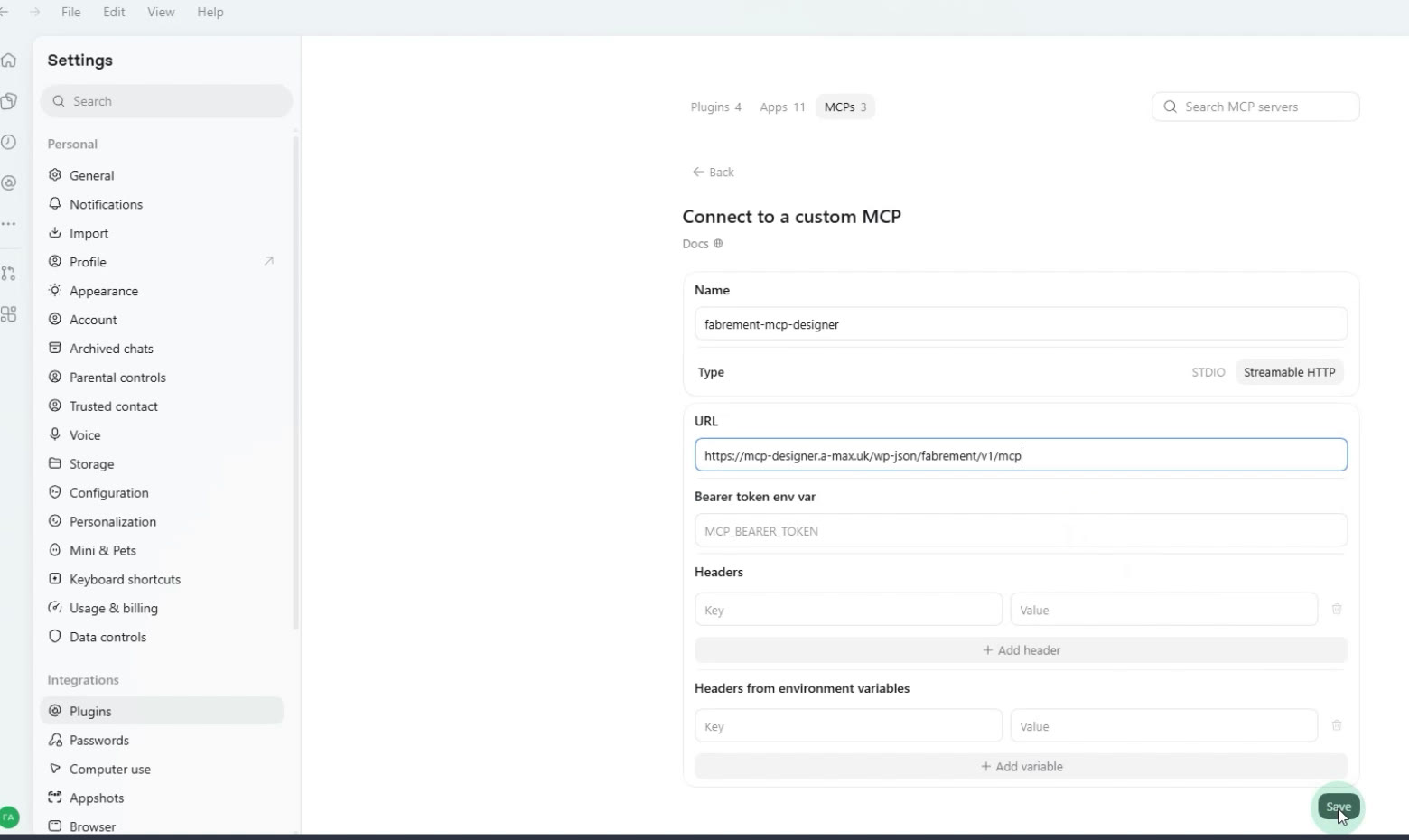The image size is (1409, 840).
Task: Switch to the Apps tab
Action: (782, 107)
